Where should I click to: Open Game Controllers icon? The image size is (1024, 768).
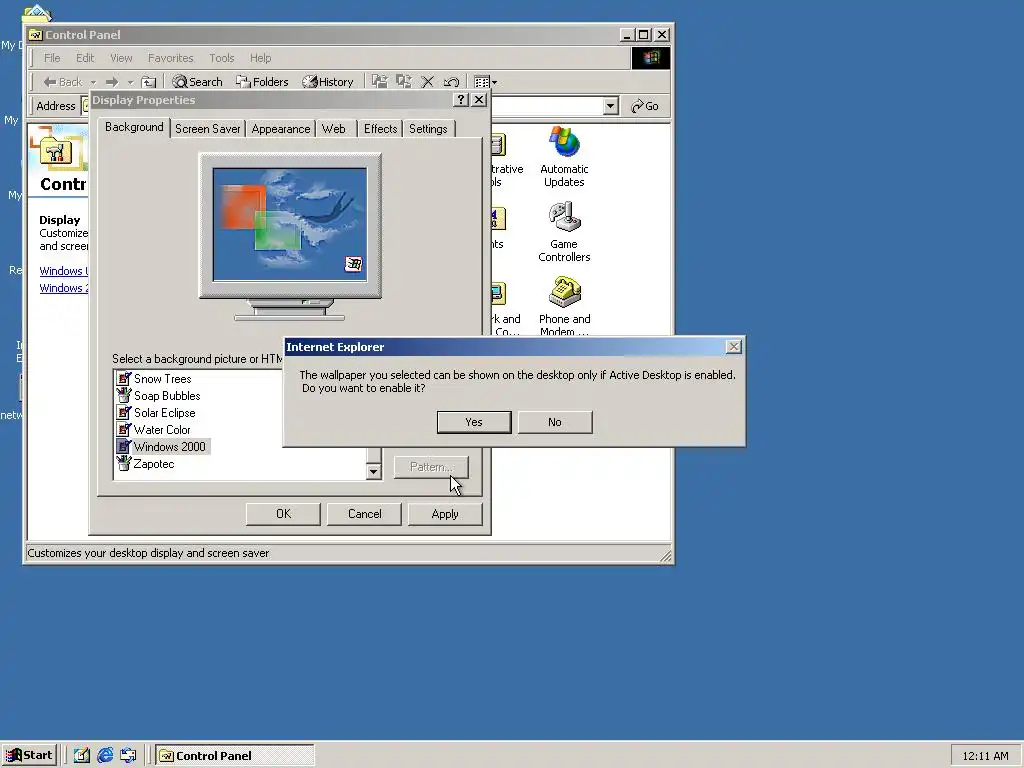(564, 232)
